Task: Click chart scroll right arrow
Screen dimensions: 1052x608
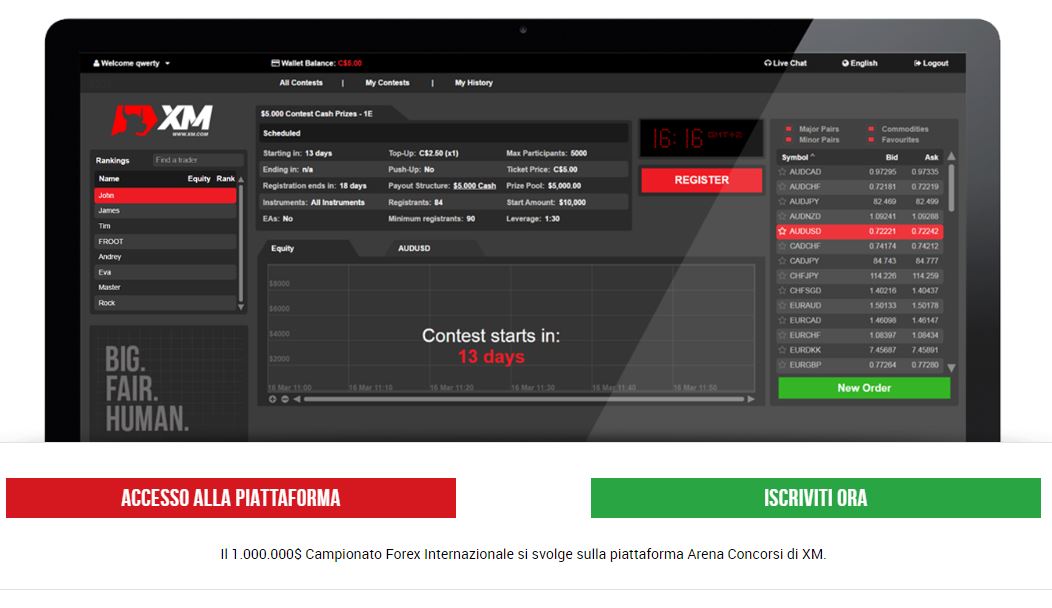Action: point(751,399)
